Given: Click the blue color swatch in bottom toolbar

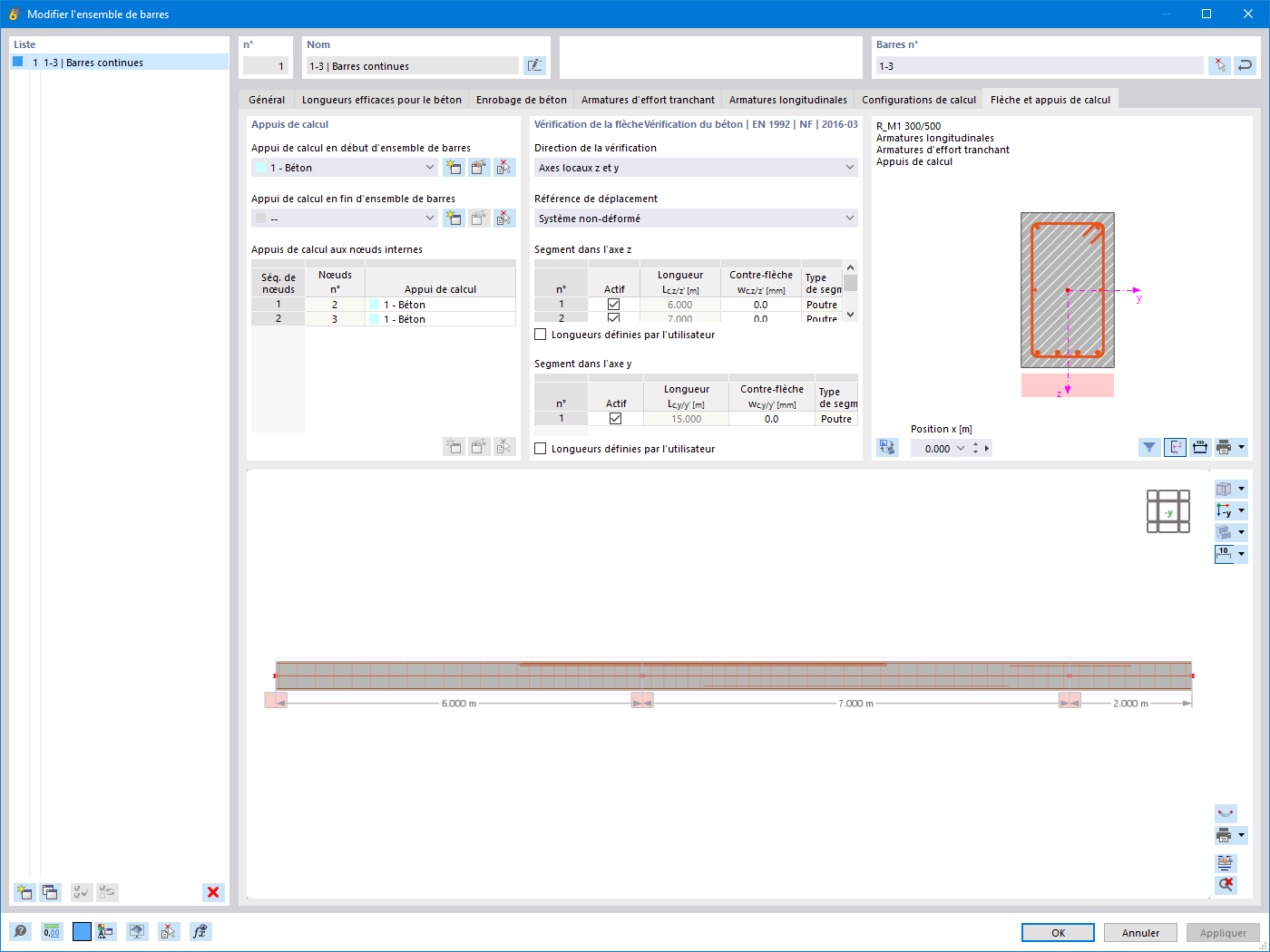Looking at the screenshot, I should coord(82,931).
